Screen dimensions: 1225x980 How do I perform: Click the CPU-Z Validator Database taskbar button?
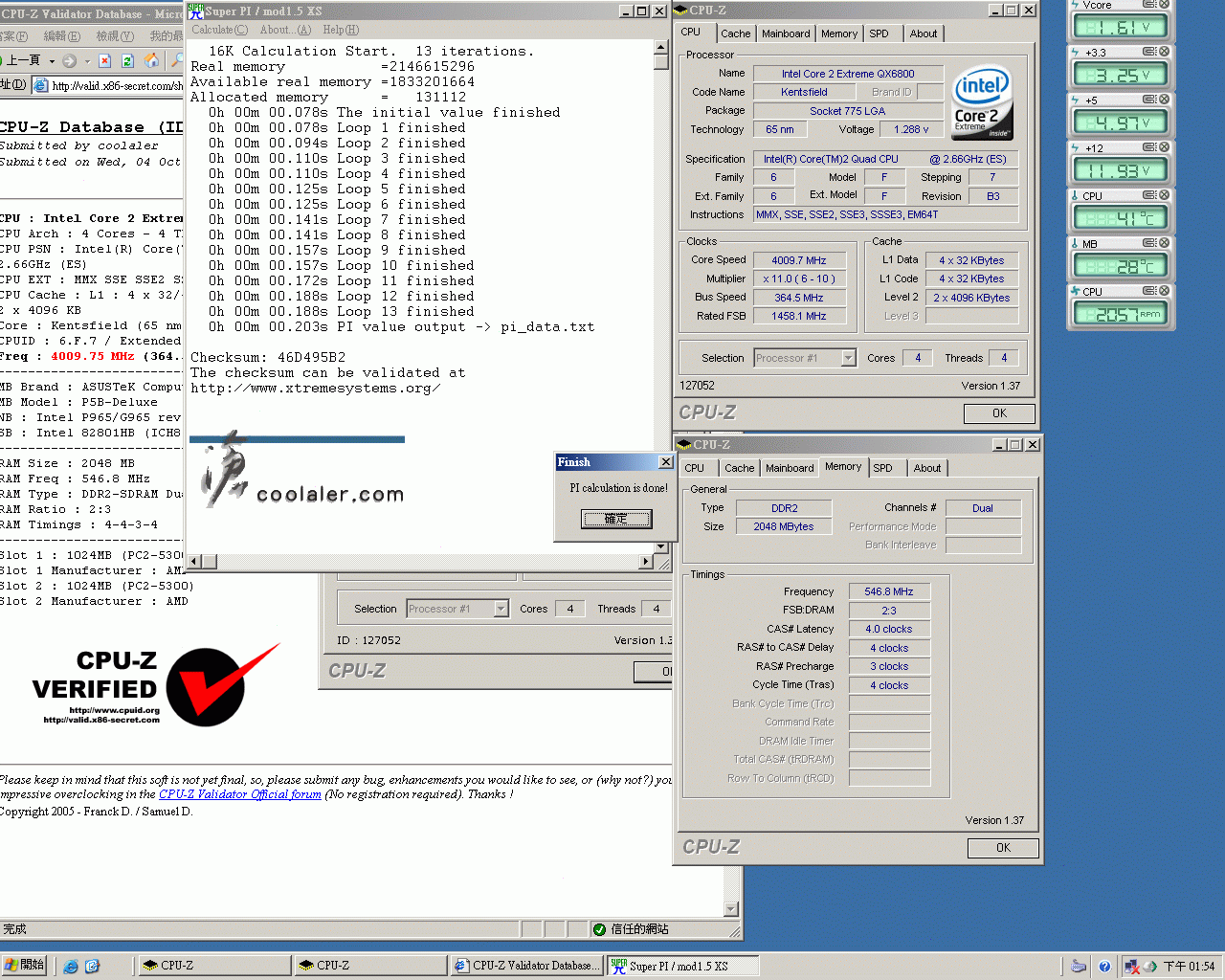tap(526, 966)
